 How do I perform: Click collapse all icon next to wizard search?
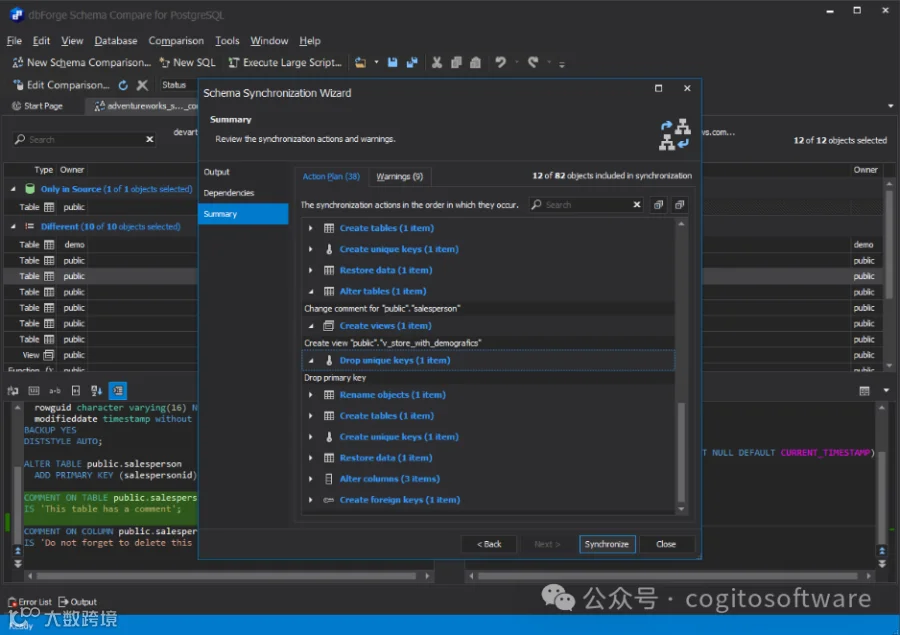tap(680, 205)
